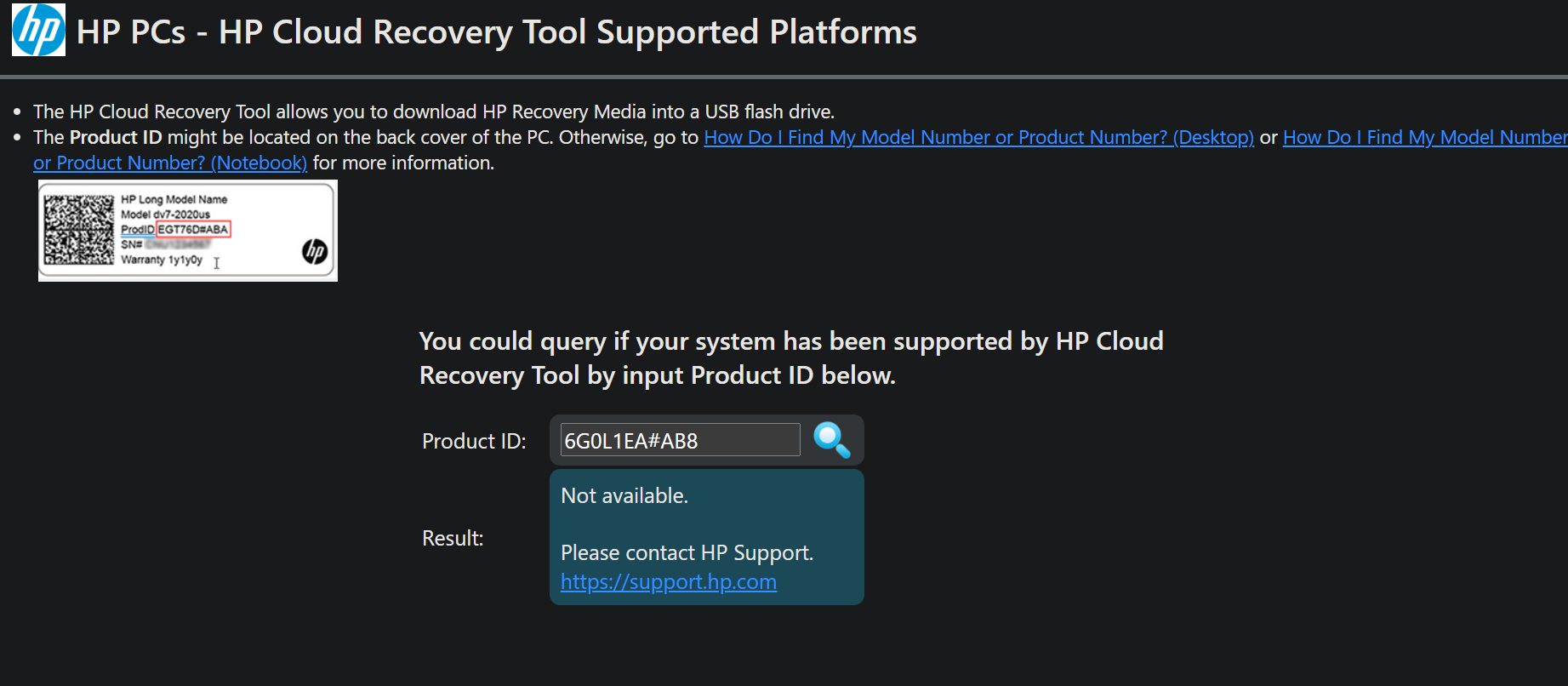
Task: Click the bullet mentioning USB flash drive
Action: [x=433, y=111]
